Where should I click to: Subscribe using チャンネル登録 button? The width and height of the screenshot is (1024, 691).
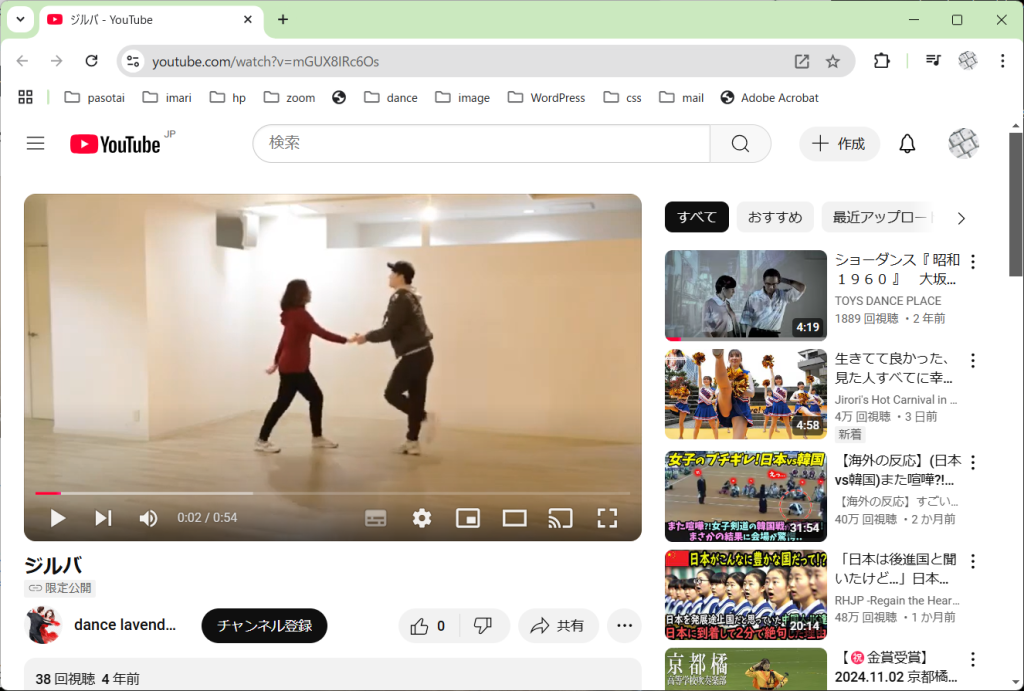264,626
